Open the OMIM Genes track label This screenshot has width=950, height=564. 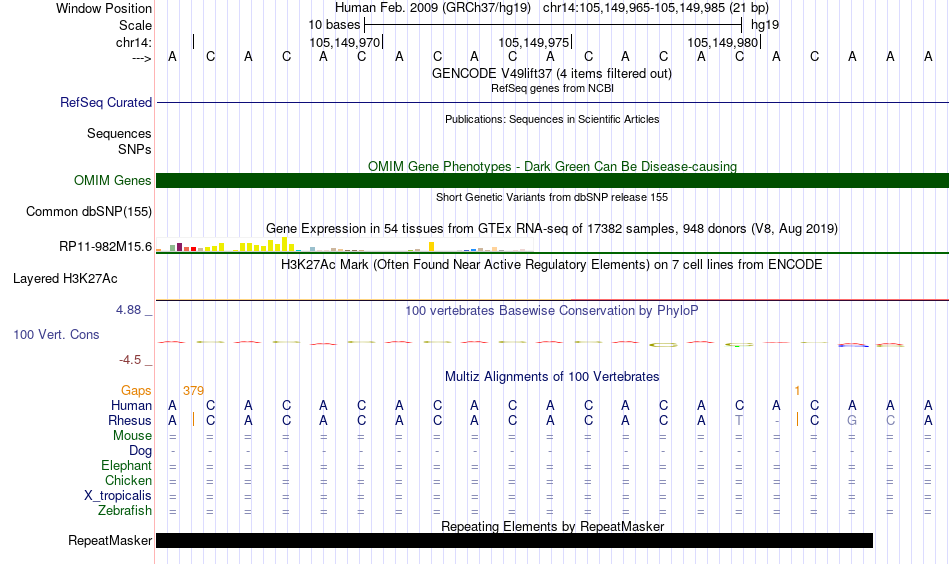tap(113, 181)
